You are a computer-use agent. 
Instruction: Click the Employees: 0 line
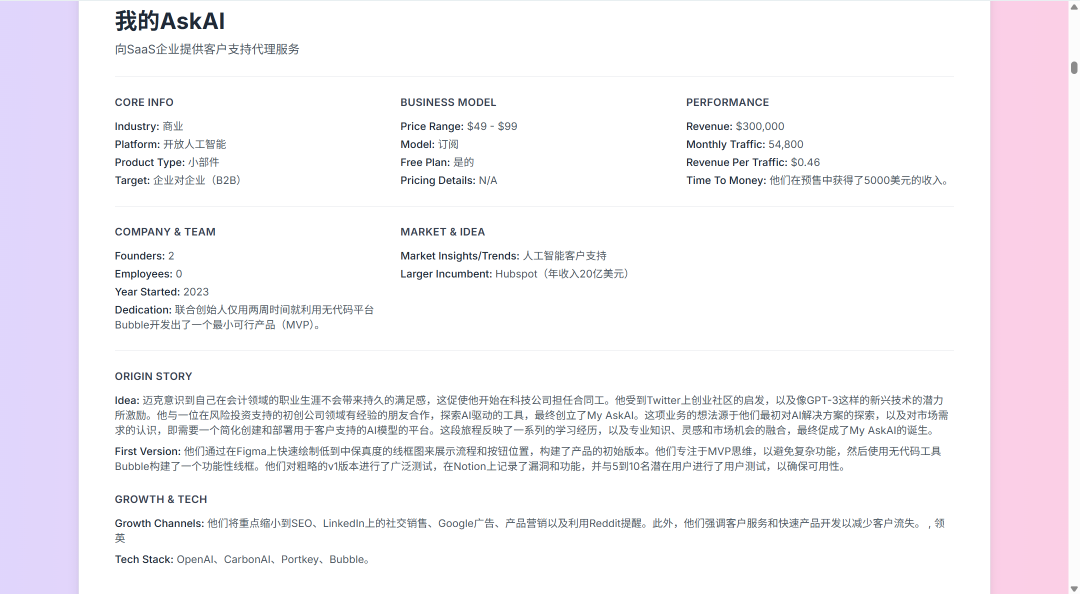149,274
